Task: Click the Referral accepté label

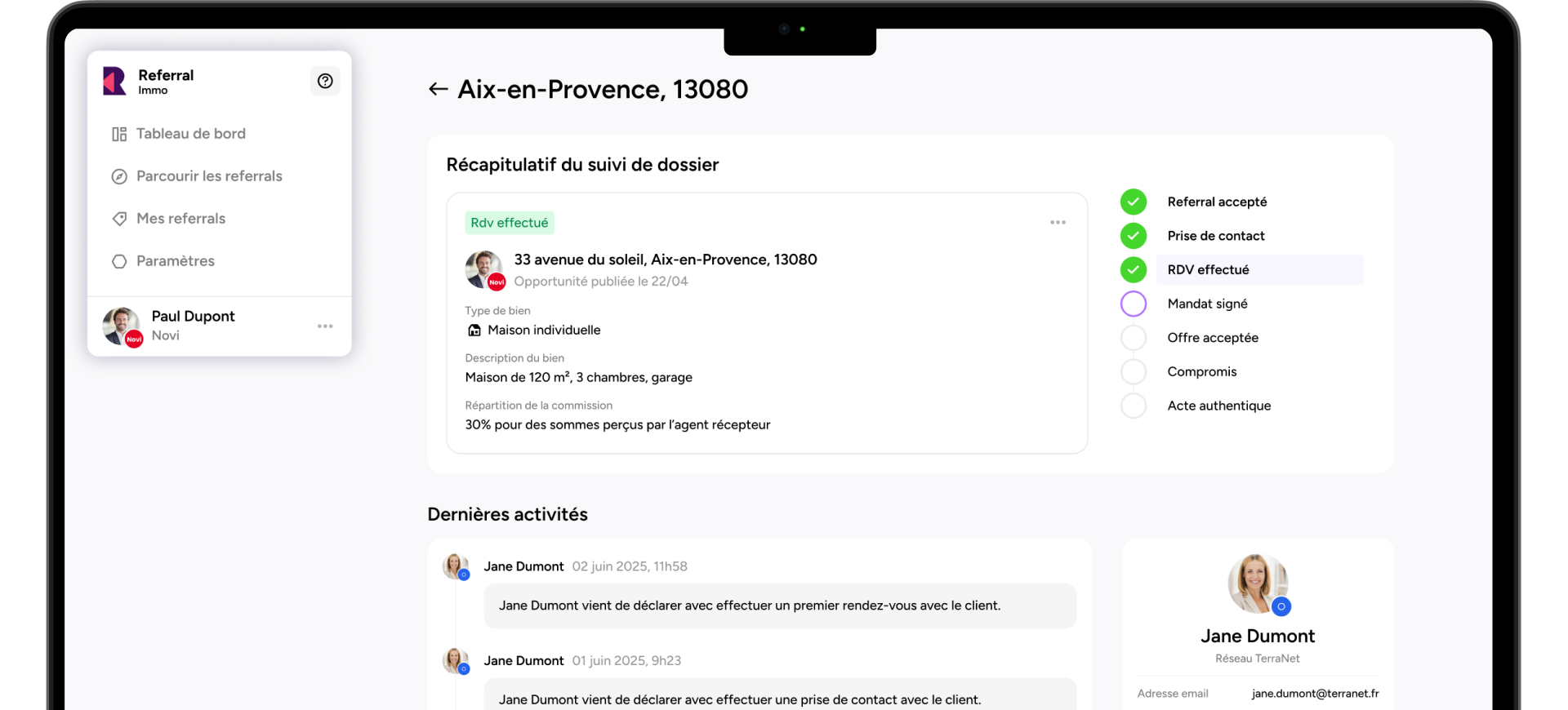Action: click(x=1217, y=202)
